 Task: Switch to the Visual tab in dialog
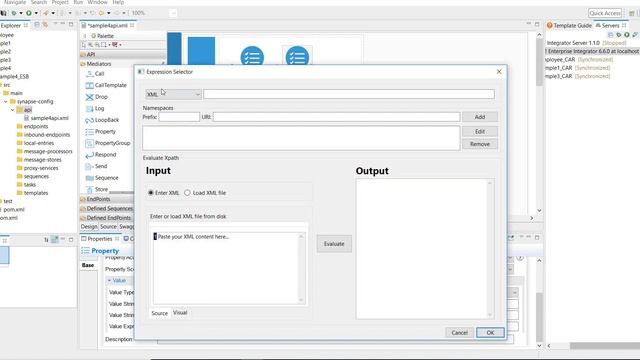pyautogui.click(x=180, y=313)
